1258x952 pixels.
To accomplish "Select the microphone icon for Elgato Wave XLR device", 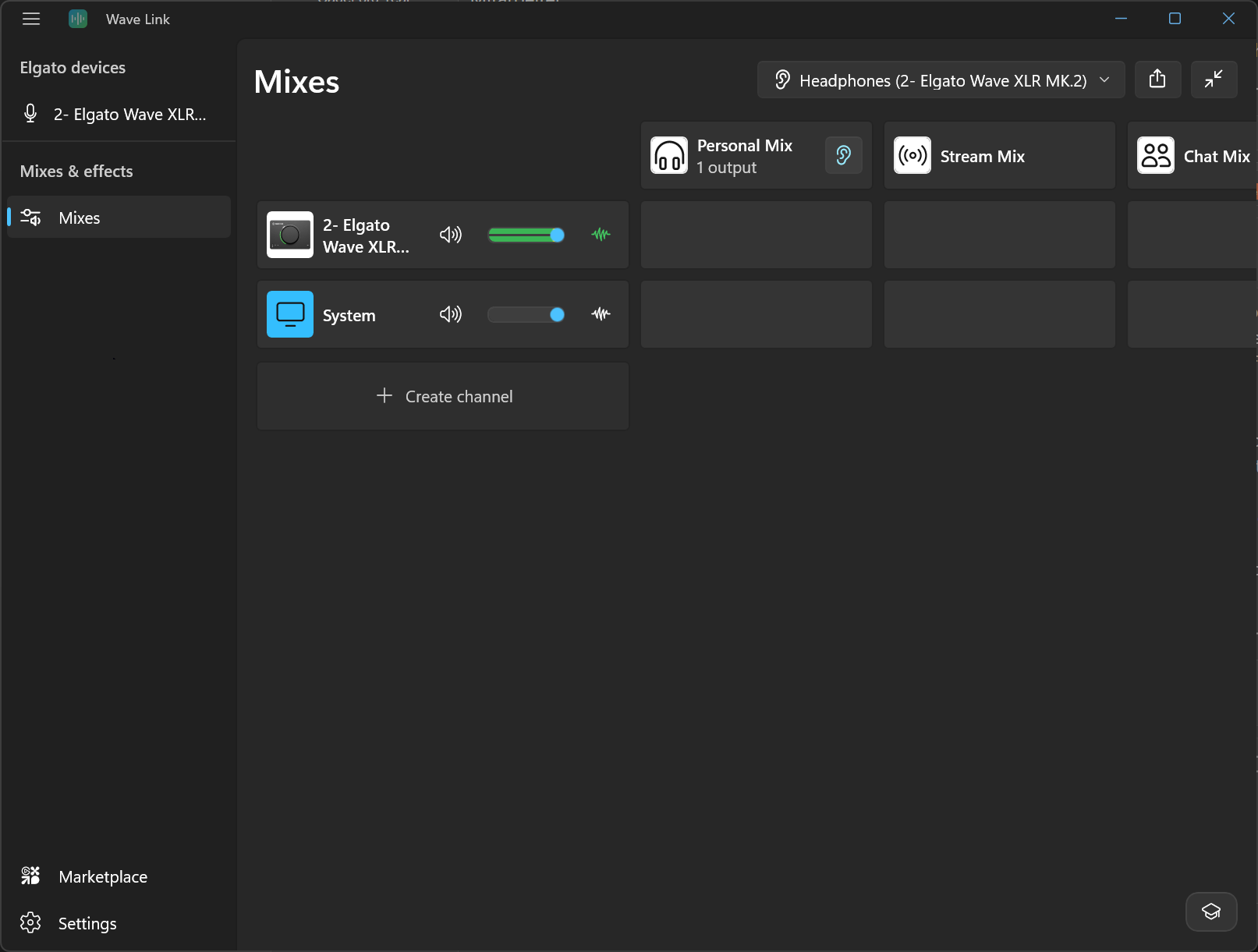I will click(30, 114).
